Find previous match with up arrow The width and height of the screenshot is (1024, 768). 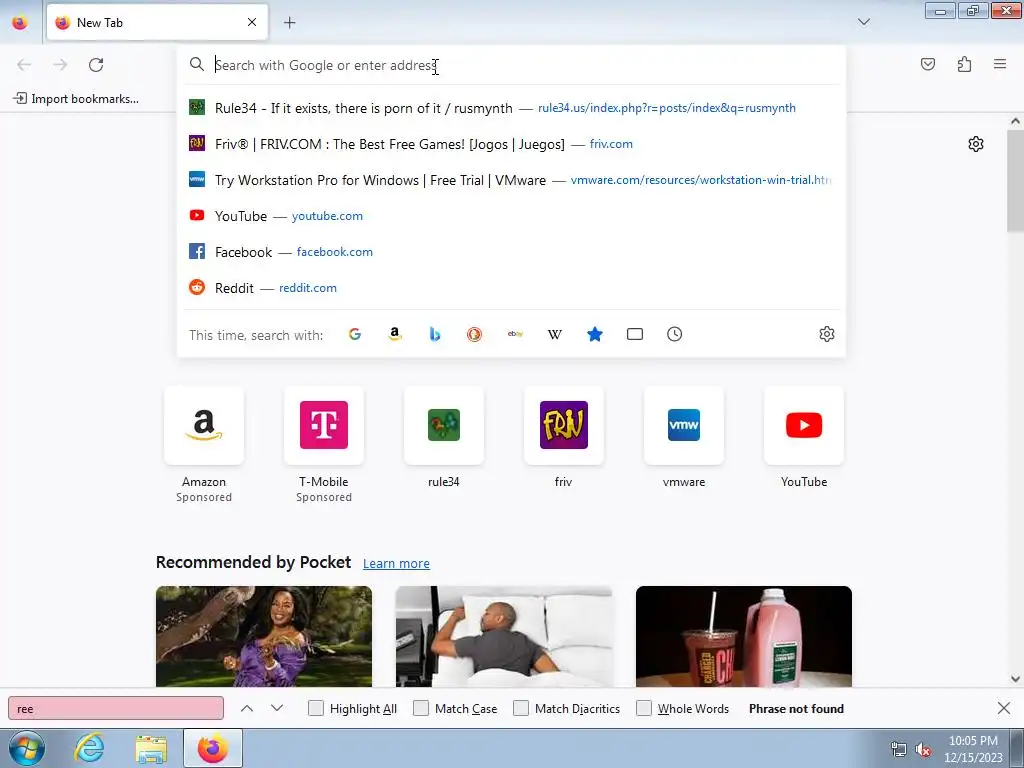coord(247,709)
